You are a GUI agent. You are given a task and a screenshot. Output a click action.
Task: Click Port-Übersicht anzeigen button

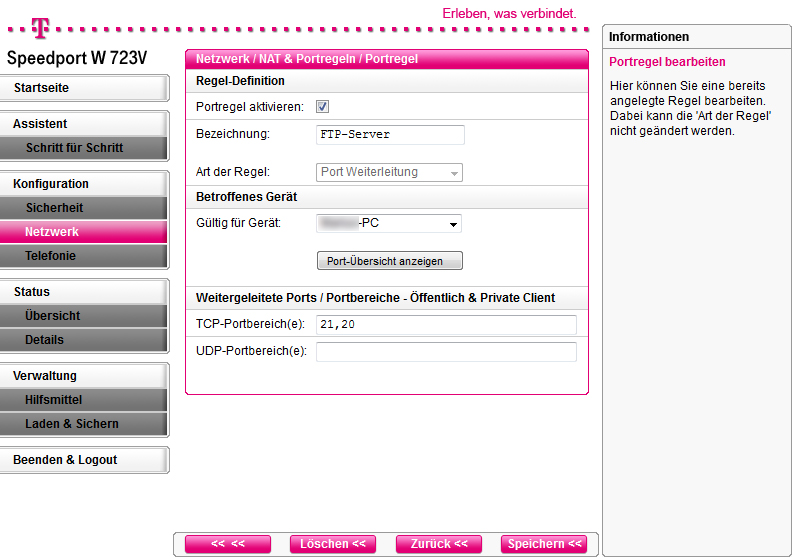coord(389,261)
